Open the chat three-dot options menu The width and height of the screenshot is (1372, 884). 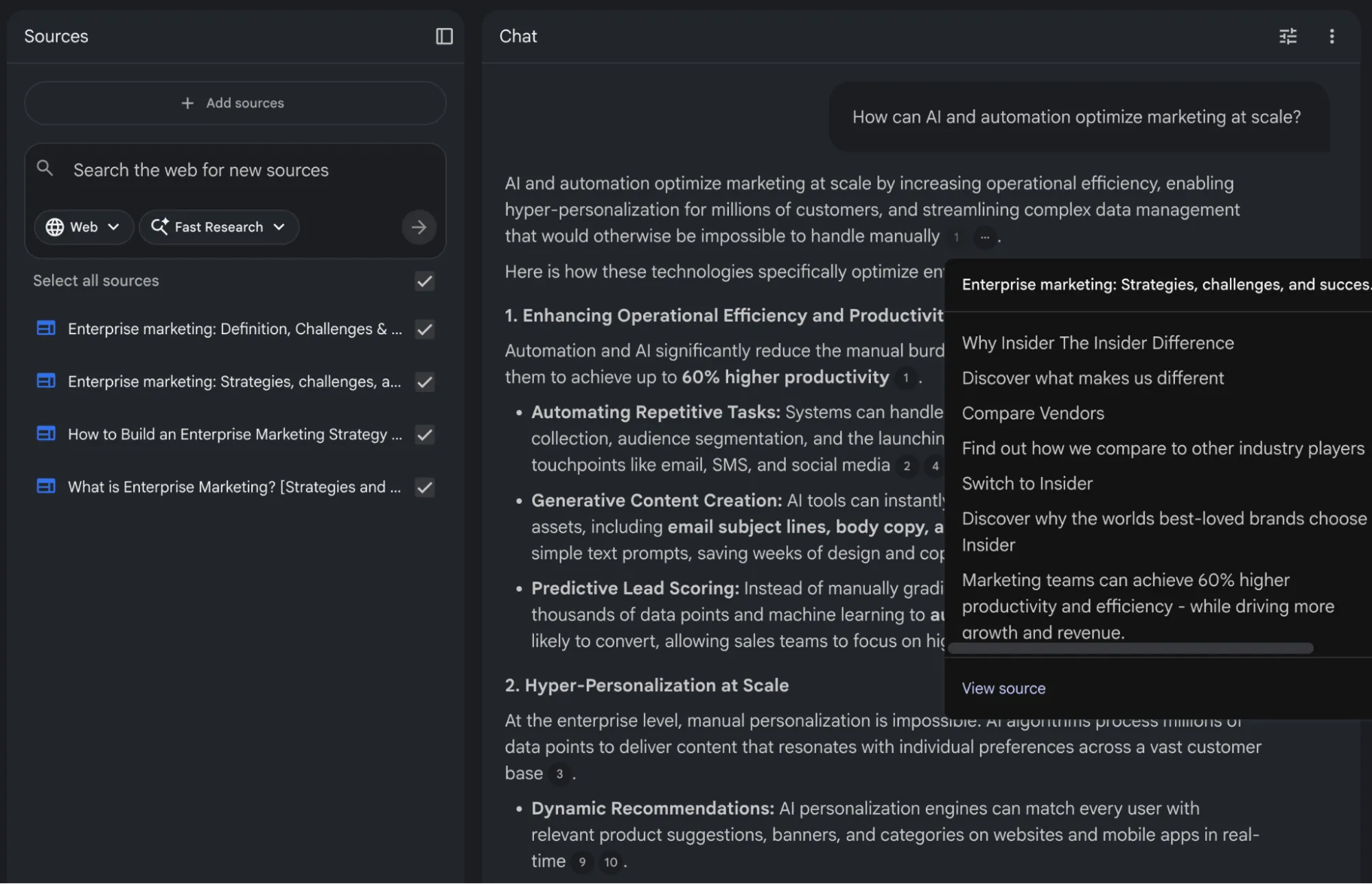point(1332,36)
